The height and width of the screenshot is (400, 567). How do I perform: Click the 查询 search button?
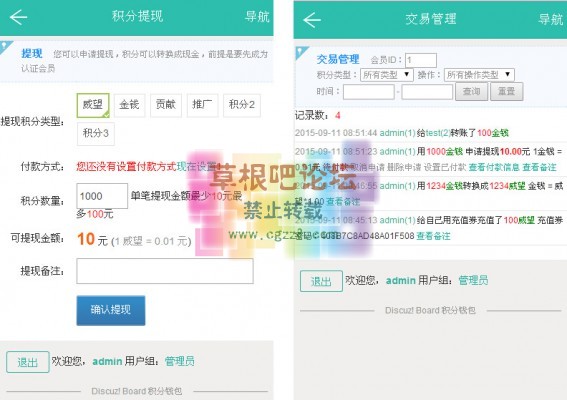(471, 92)
